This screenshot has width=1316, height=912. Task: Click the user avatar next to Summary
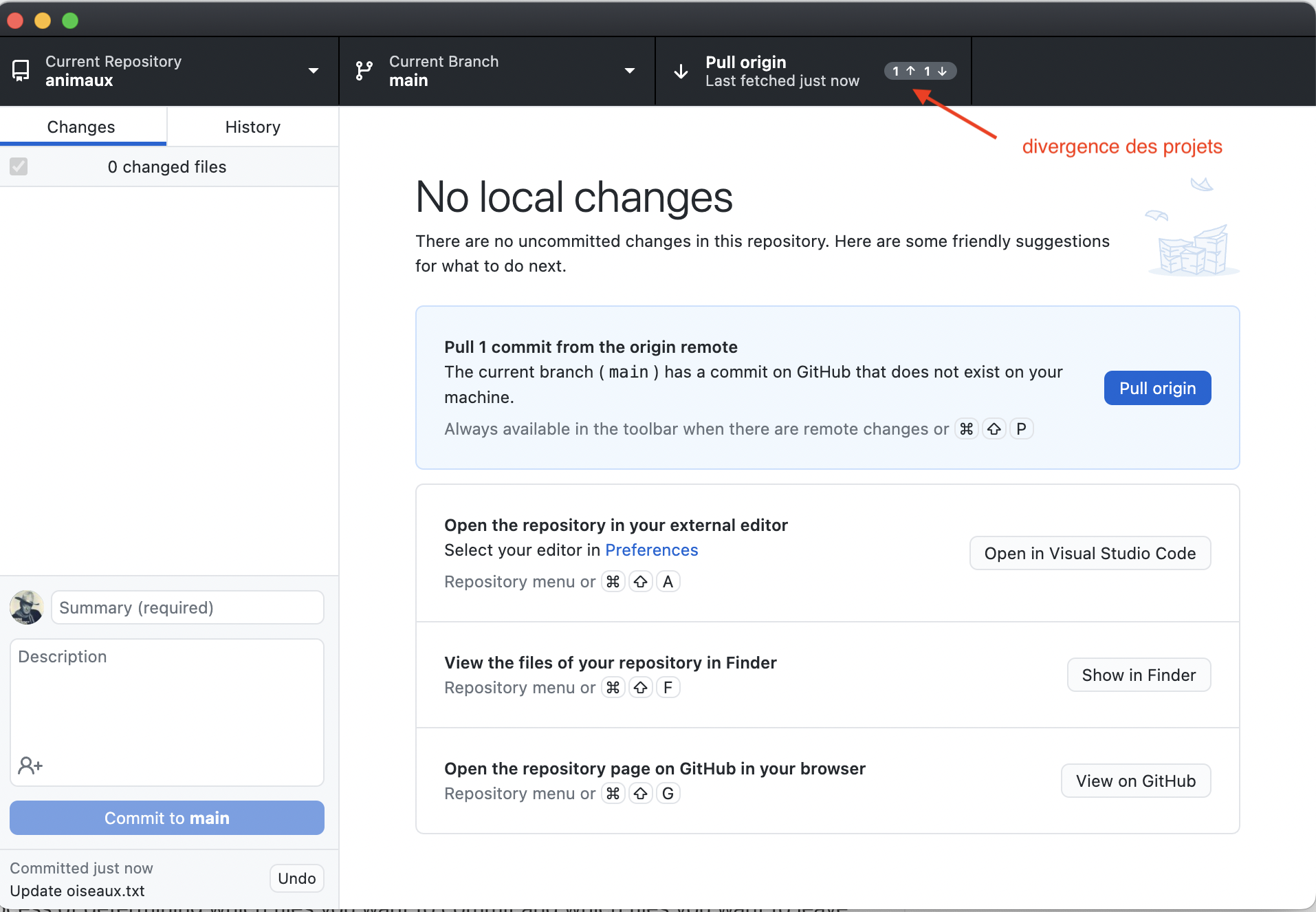click(27, 607)
